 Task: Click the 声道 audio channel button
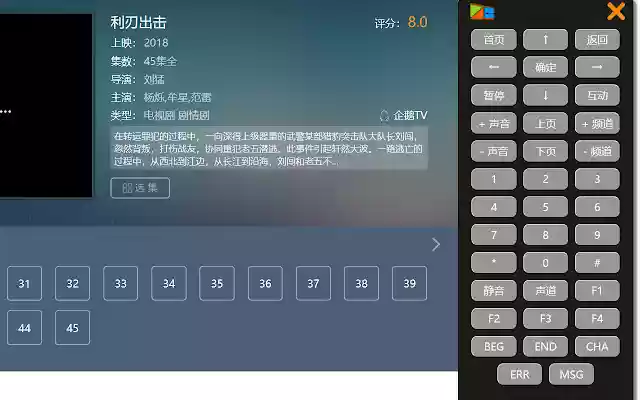point(545,291)
